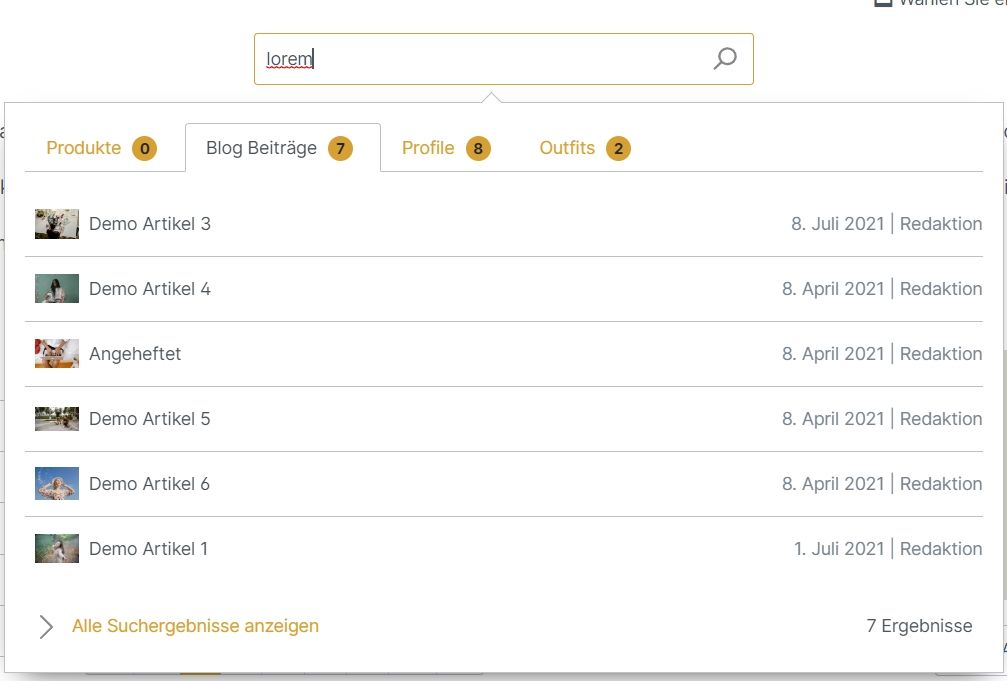The image size is (1007, 681).
Task: Switch to the Produkte tab
Action: pos(101,149)
